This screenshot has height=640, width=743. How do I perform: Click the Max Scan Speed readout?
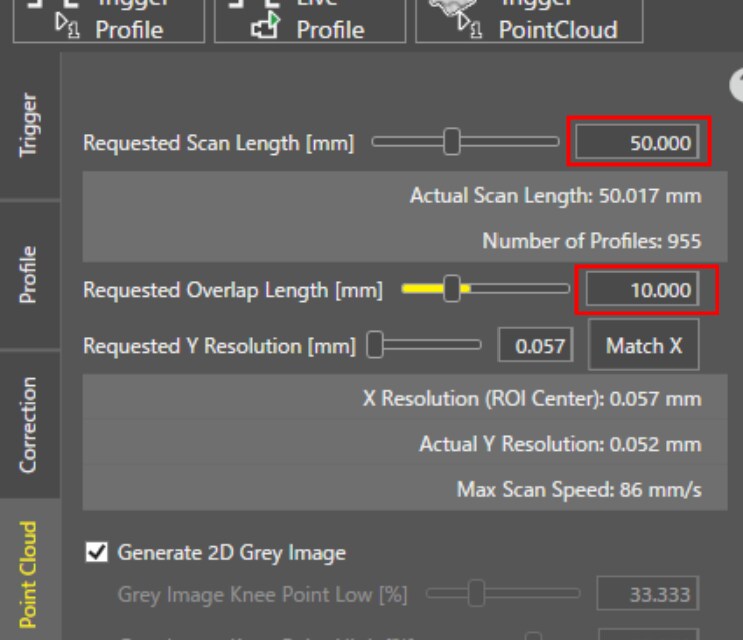click(579, 490)
